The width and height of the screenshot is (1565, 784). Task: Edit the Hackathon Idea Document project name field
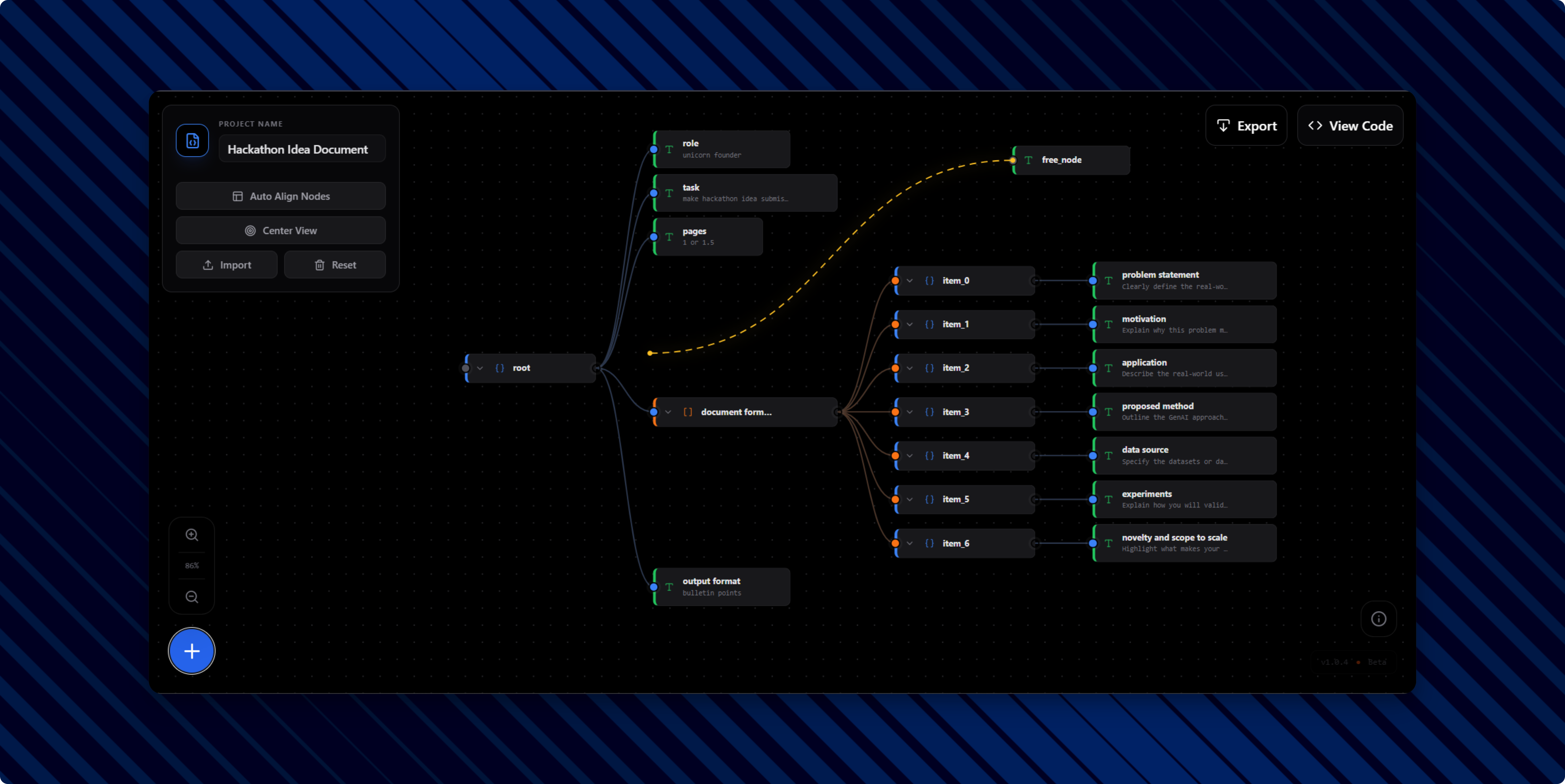[302, 149]
